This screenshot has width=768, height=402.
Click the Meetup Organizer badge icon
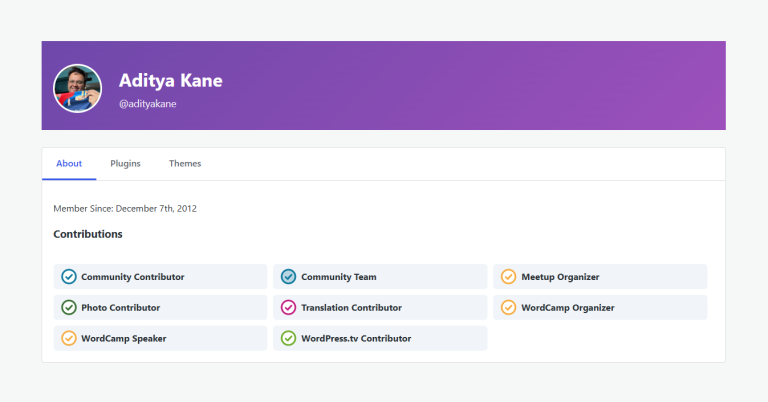[x=509, y=277]
